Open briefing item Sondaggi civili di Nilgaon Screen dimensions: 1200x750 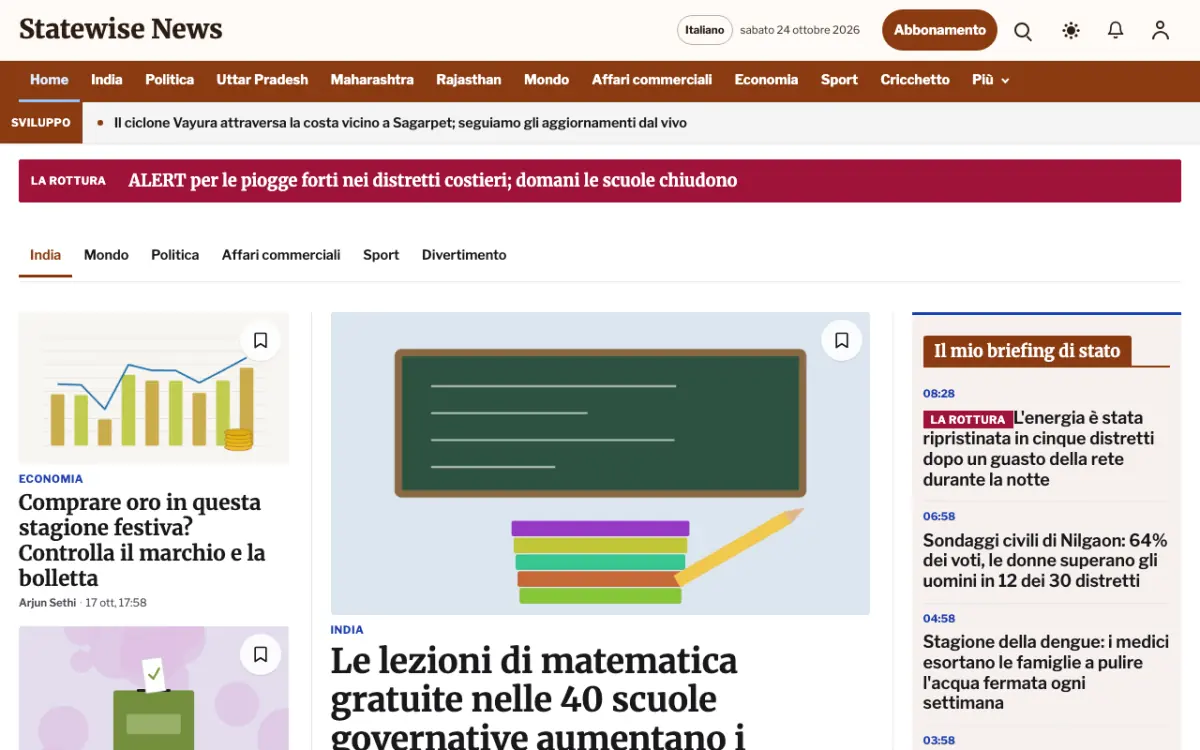click(1045, 561)
